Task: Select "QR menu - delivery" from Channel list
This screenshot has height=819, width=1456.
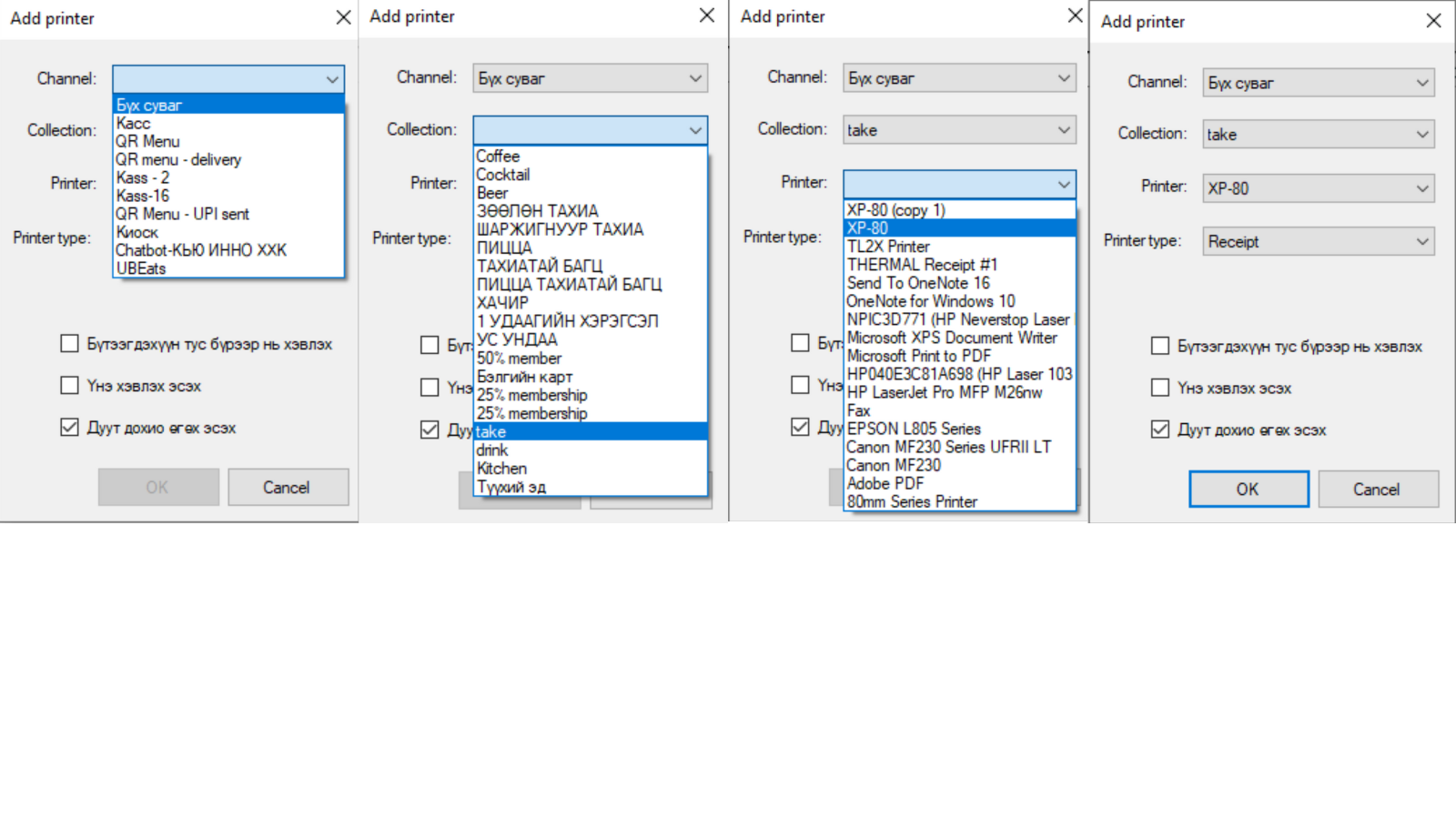Action: tap(178, 159)
